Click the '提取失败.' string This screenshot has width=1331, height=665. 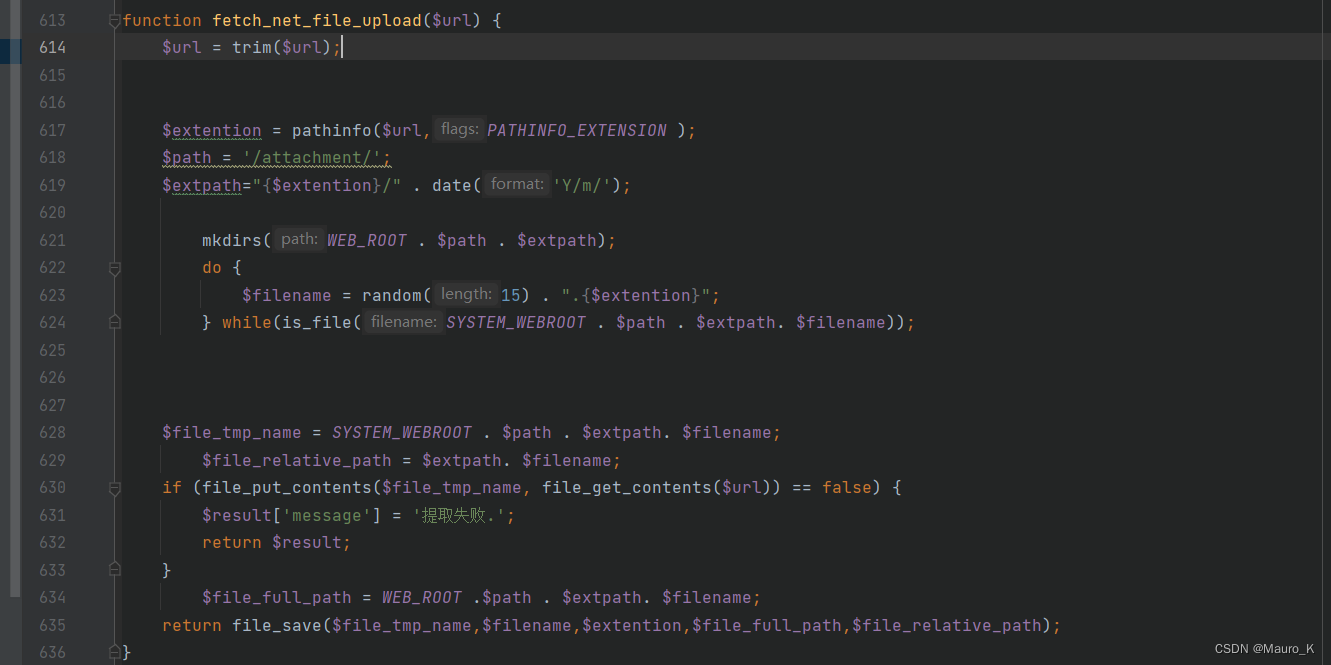pyautogui.click(x=459, y=515)
